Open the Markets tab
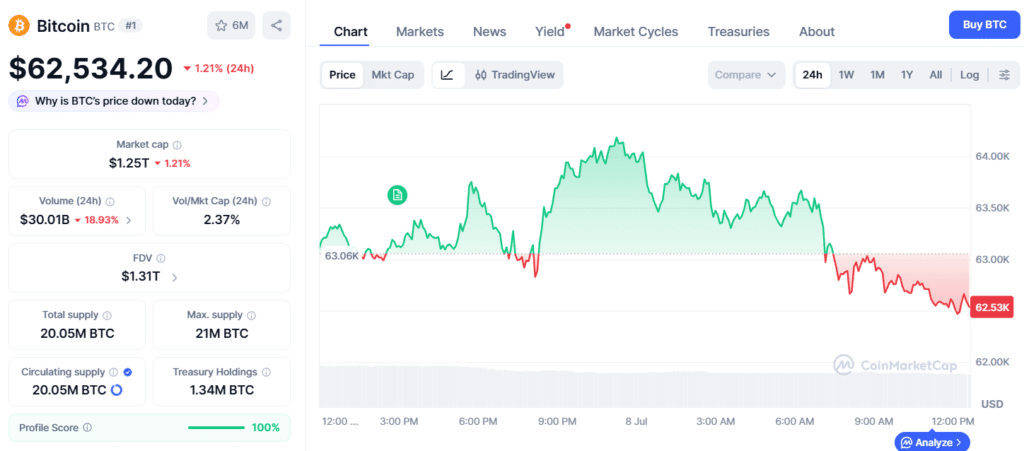Screen dimensions: 1024x451 point(420,31)
